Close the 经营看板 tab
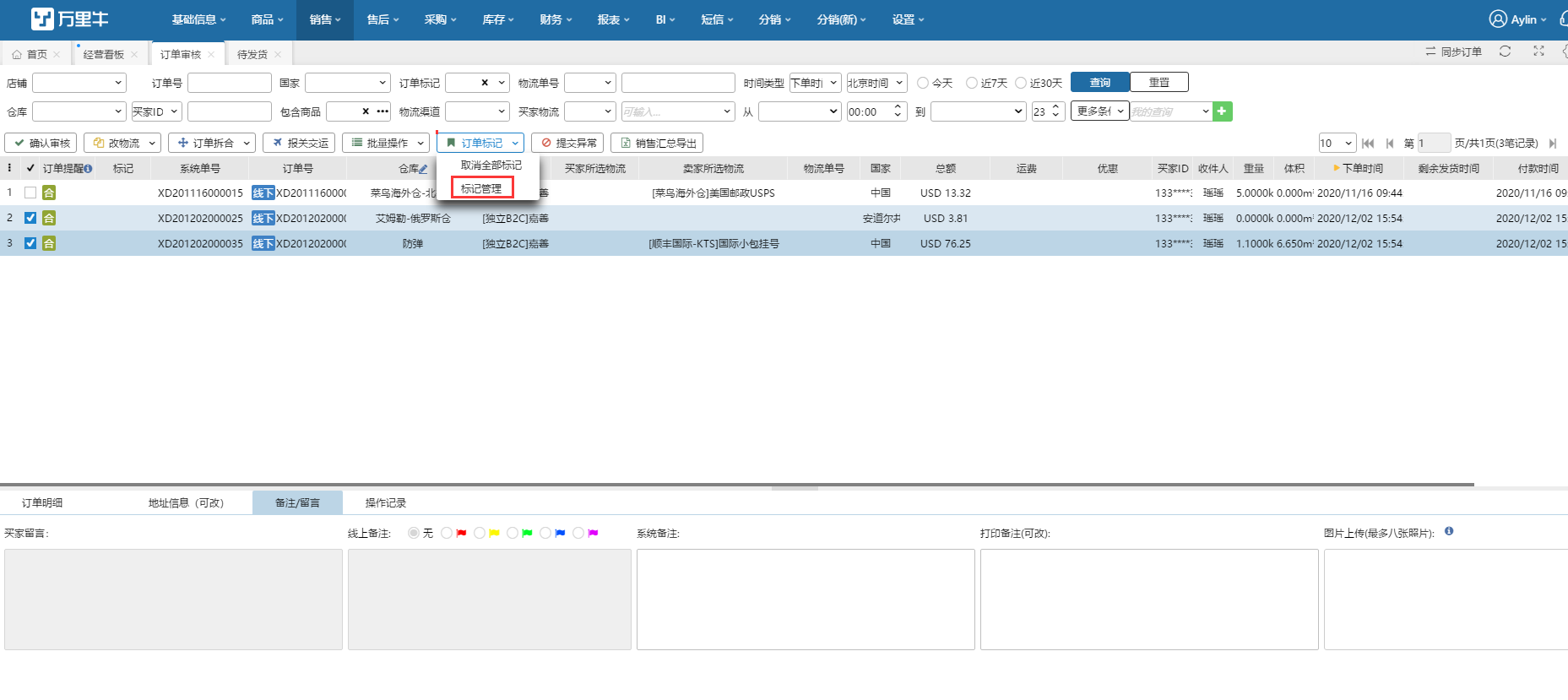 coord(134,54)
